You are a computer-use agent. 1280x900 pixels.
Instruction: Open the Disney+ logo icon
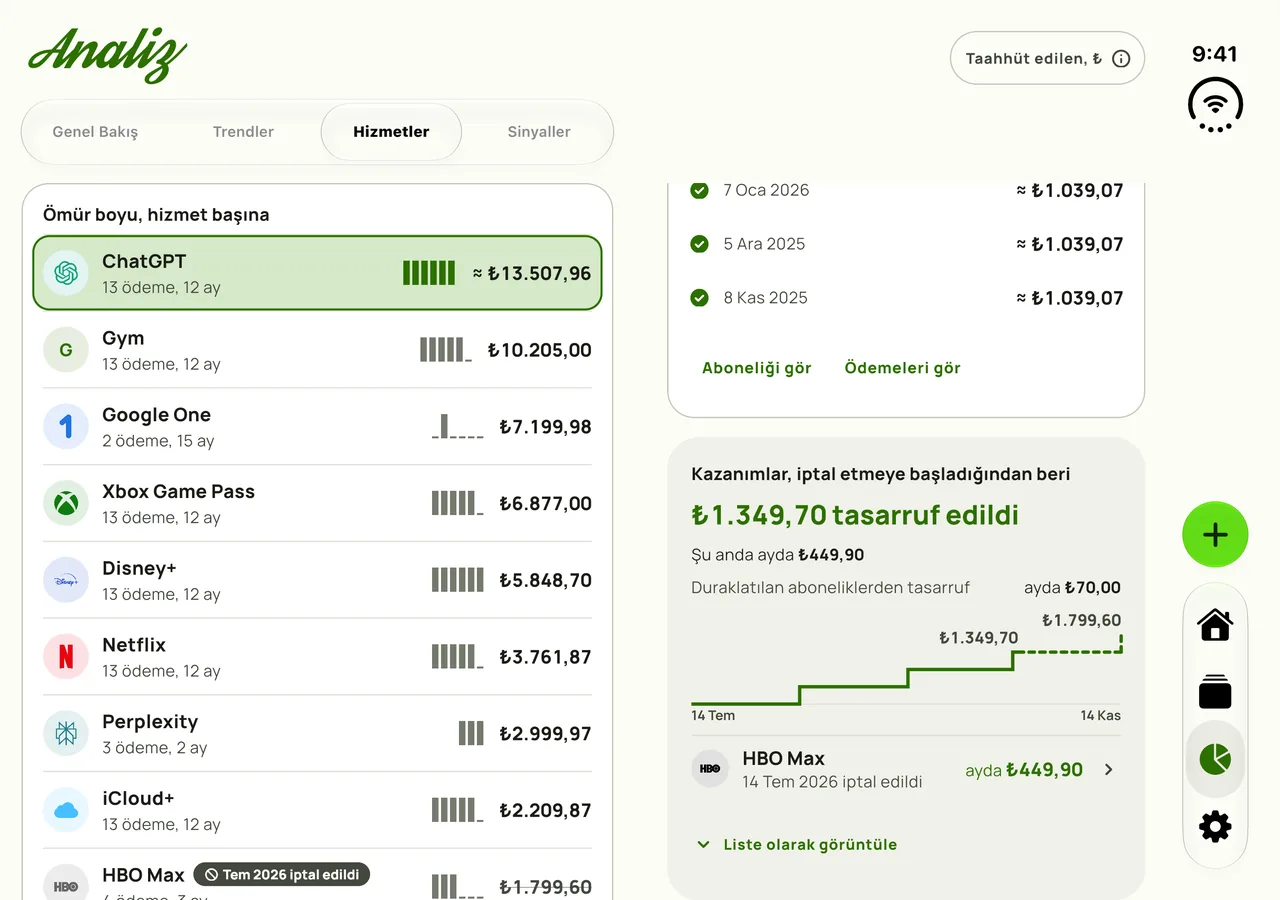66,580
